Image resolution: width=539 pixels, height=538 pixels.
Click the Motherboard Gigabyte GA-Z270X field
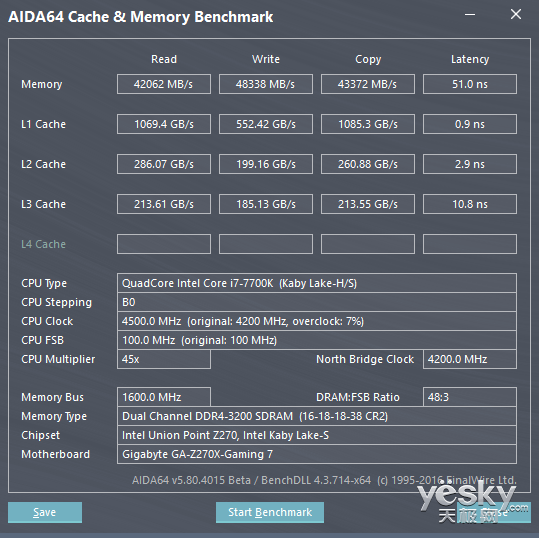pos(317,454)
